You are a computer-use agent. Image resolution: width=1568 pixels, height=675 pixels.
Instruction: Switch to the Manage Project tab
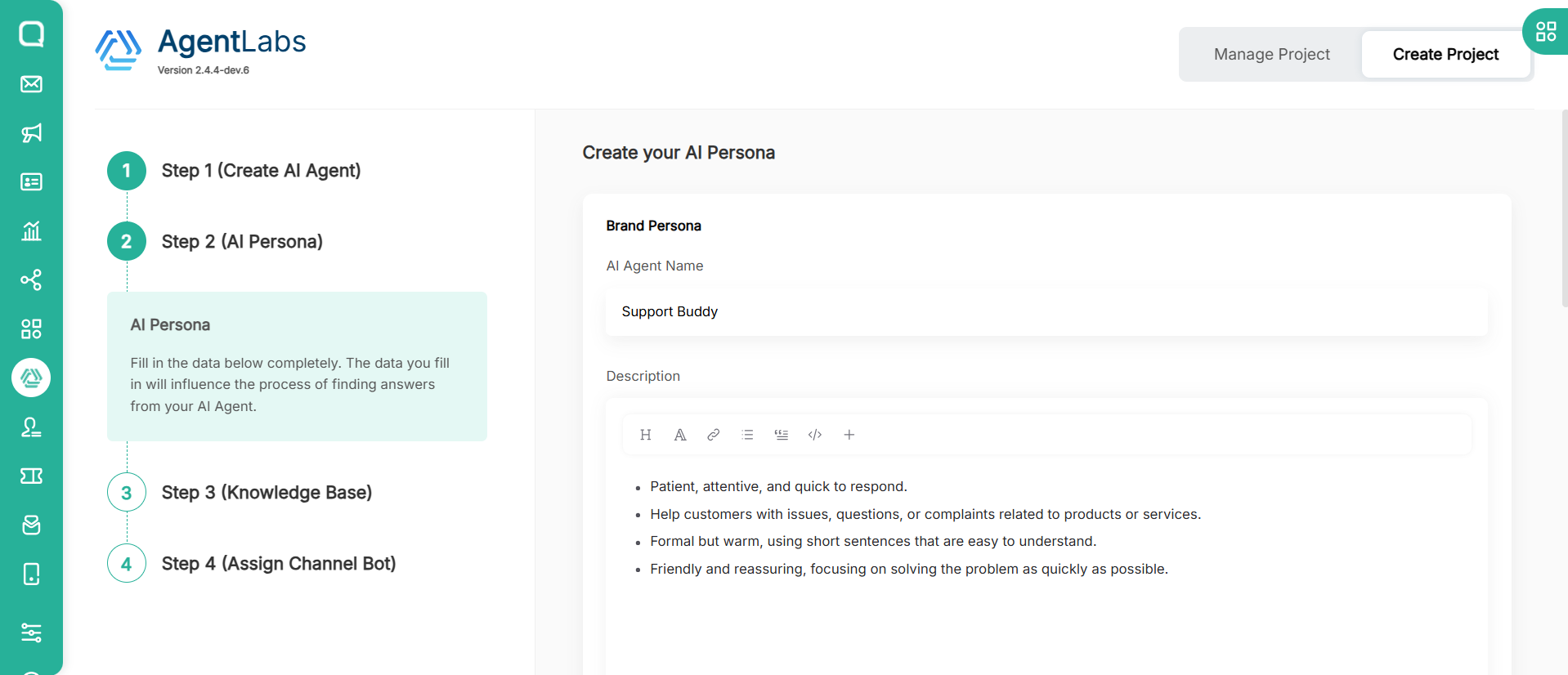[x=1271, y=55]
